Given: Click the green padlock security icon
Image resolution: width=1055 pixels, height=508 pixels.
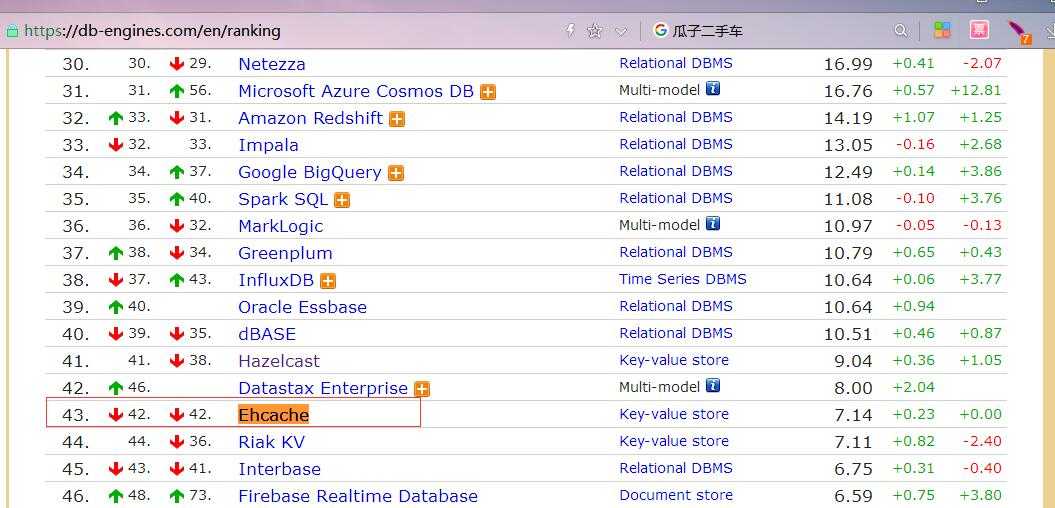Looking at the screenshot, I should [x=11, y=31].
